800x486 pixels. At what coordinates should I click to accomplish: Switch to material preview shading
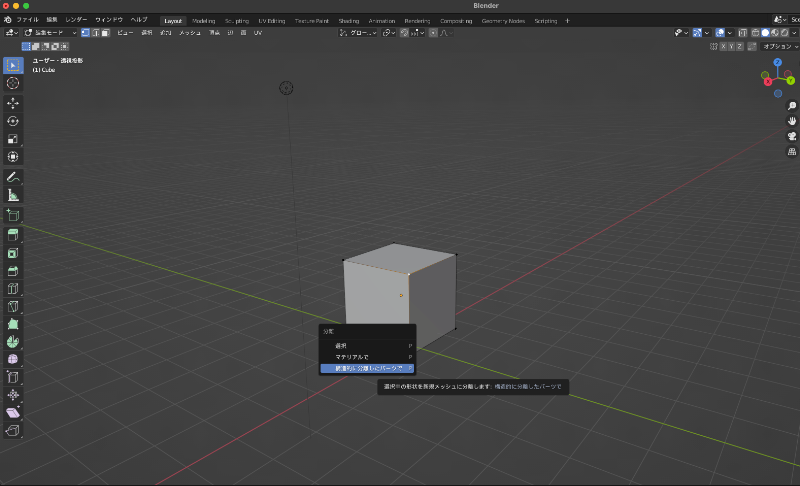point(775,33)
